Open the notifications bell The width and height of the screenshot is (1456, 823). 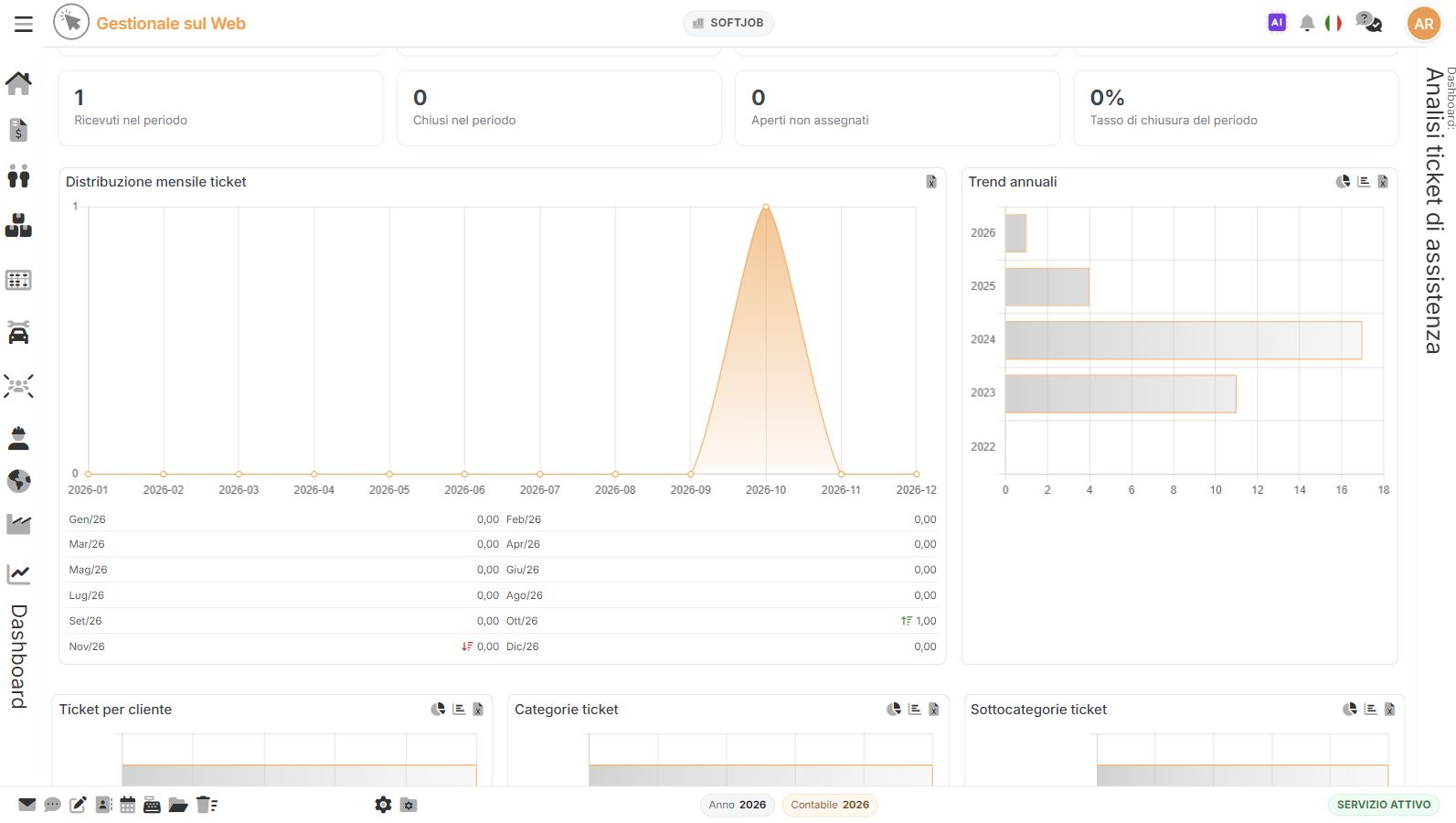(x=1307, y=23)
